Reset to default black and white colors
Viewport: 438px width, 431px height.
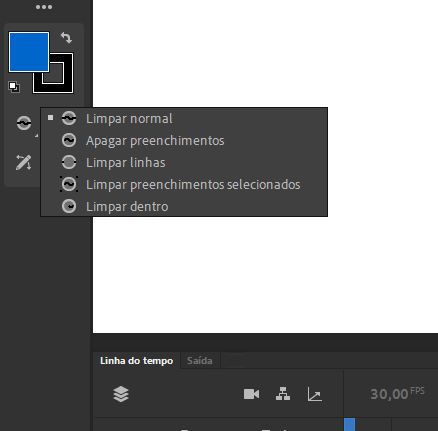(x=14, y=87)
